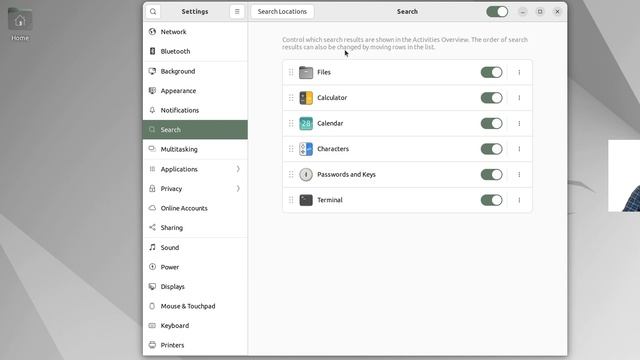Image resolution: width=640 pixels, height=360 pixels.
Task: Click the Power icon in sidebar
Action: 152,267
